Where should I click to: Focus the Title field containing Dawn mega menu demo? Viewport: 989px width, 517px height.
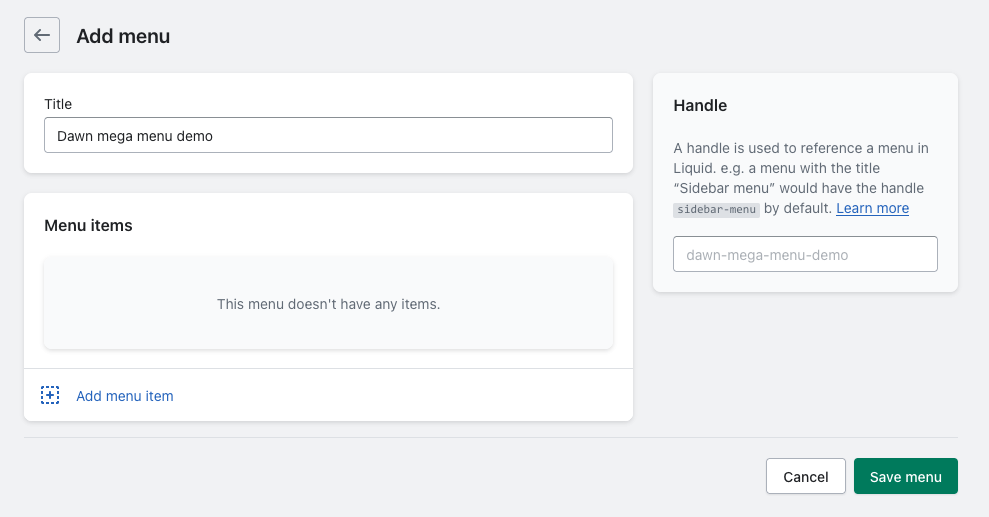click(x=328, y=135)
